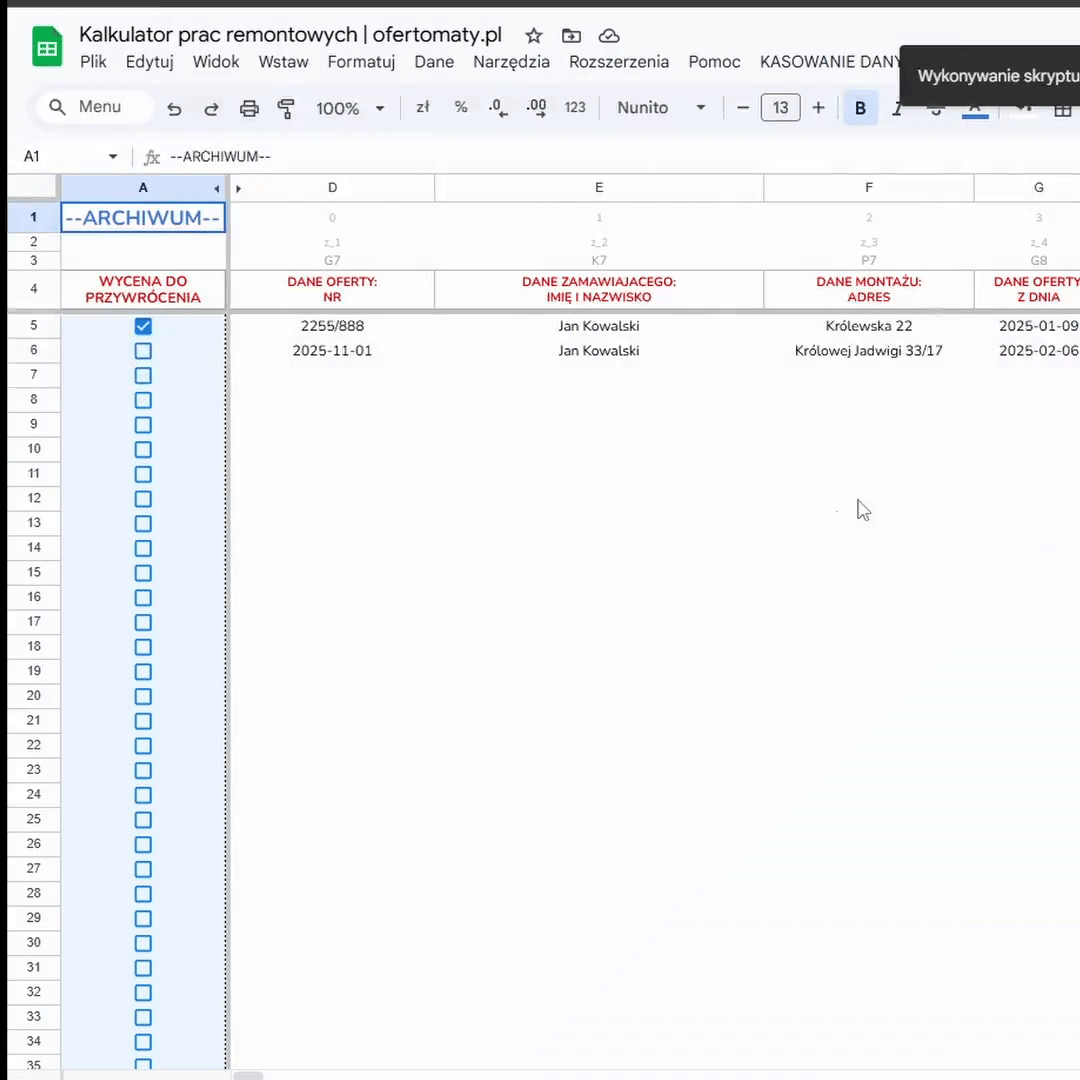Click the redo arrow icon

coord(211,108)
